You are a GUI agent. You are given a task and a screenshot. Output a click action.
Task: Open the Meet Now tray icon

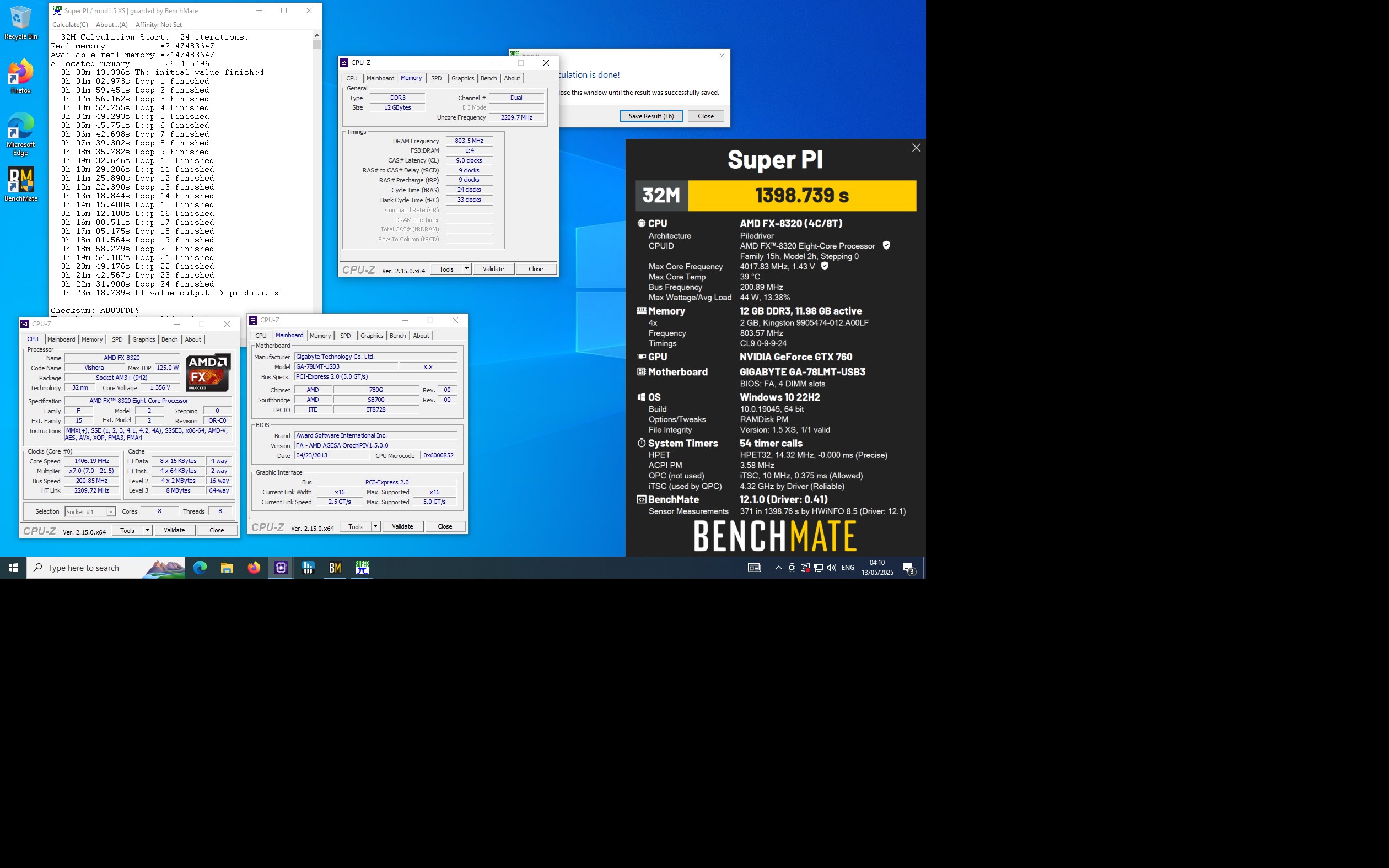coord(792,568)
